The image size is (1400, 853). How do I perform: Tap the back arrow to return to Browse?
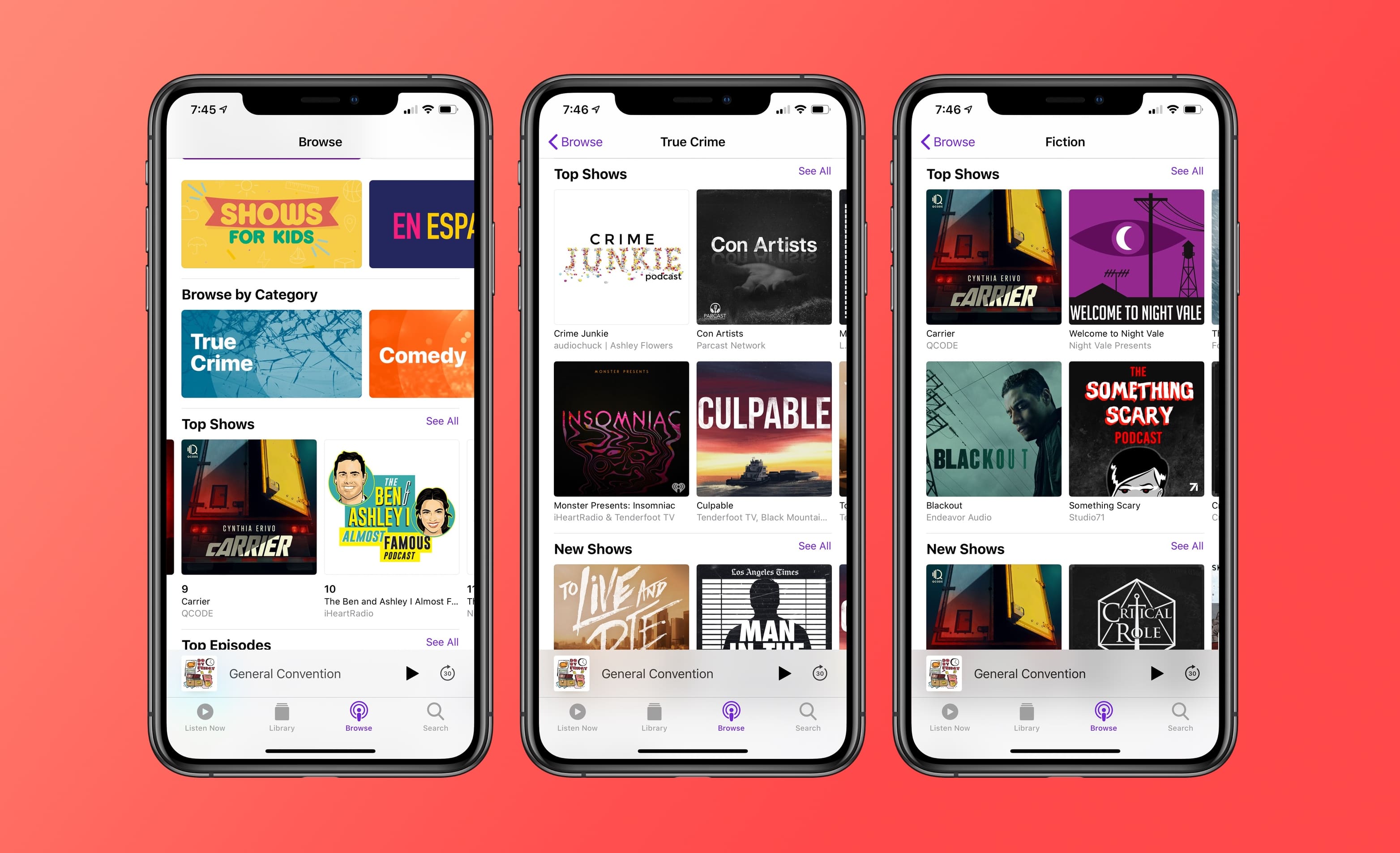(x=549, y=143)
